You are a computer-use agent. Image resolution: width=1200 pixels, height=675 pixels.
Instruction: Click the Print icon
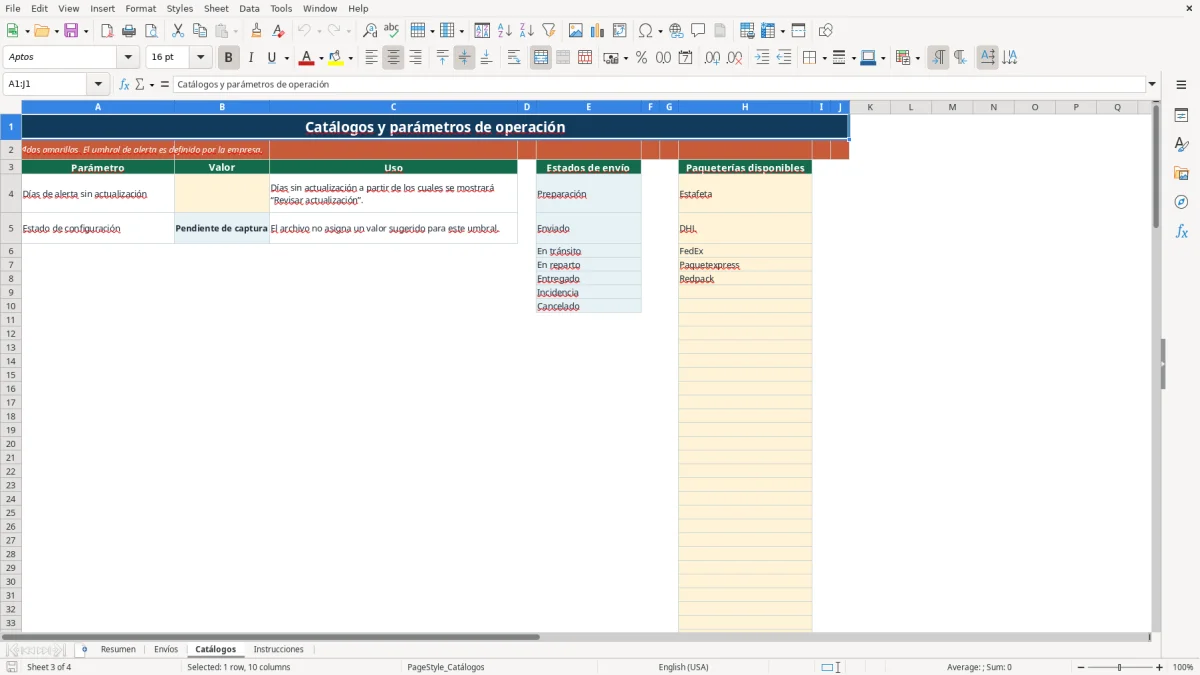(129, 31)
